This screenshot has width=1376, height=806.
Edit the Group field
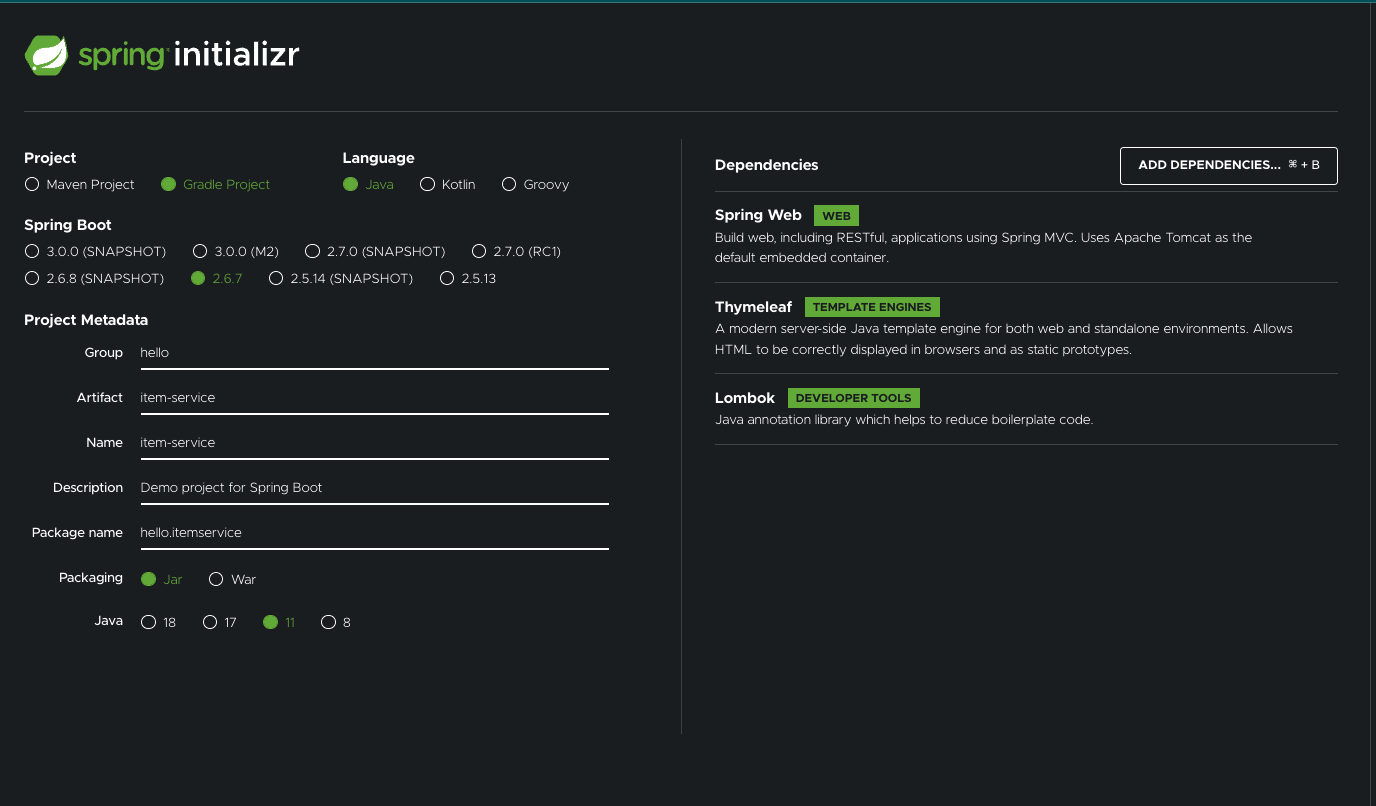pyautogui.click(x=374, y=353)
